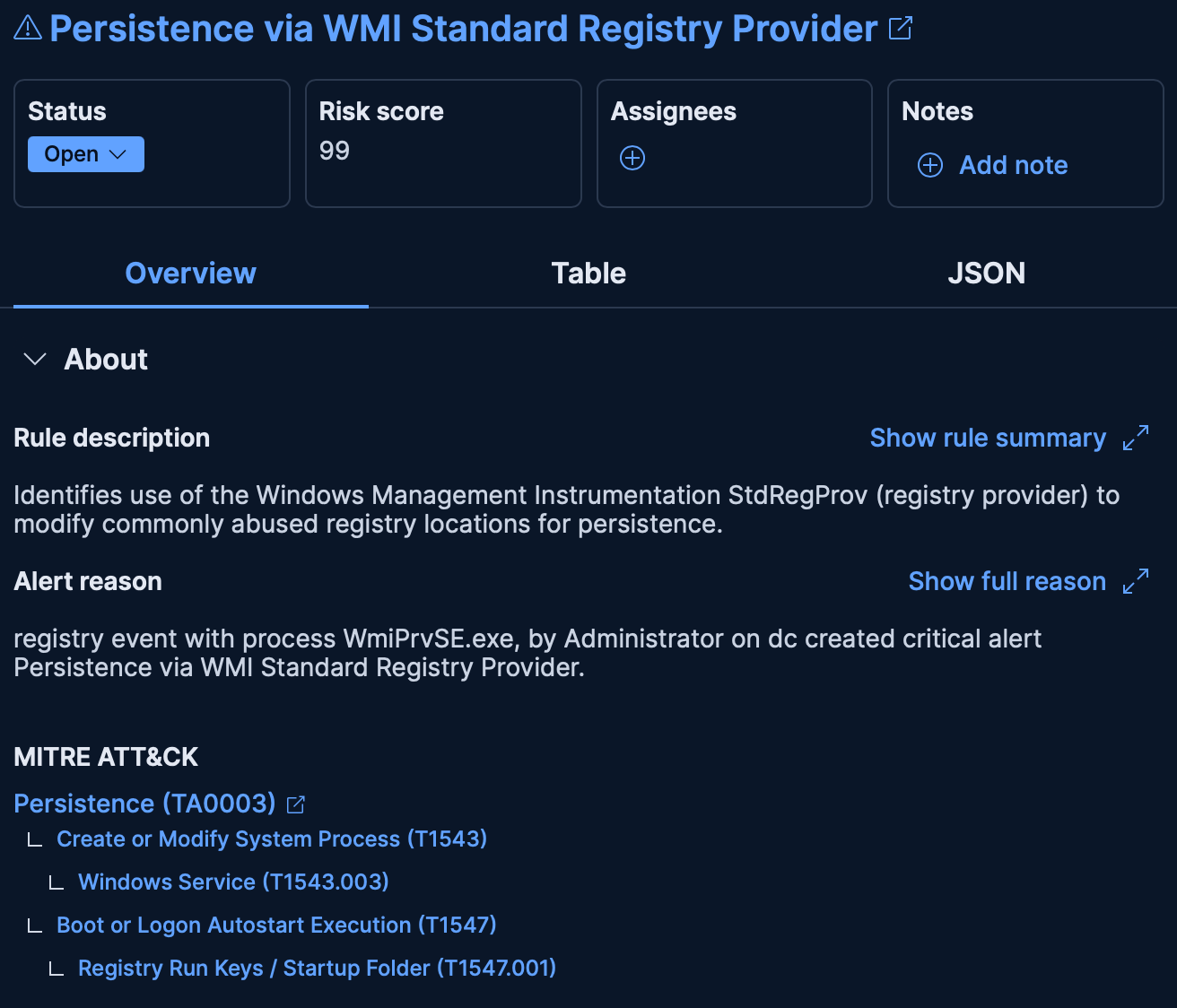Viewport: 1177px width, 1008px height.
Task: Click the Status card label
Action: pos(67,111)
